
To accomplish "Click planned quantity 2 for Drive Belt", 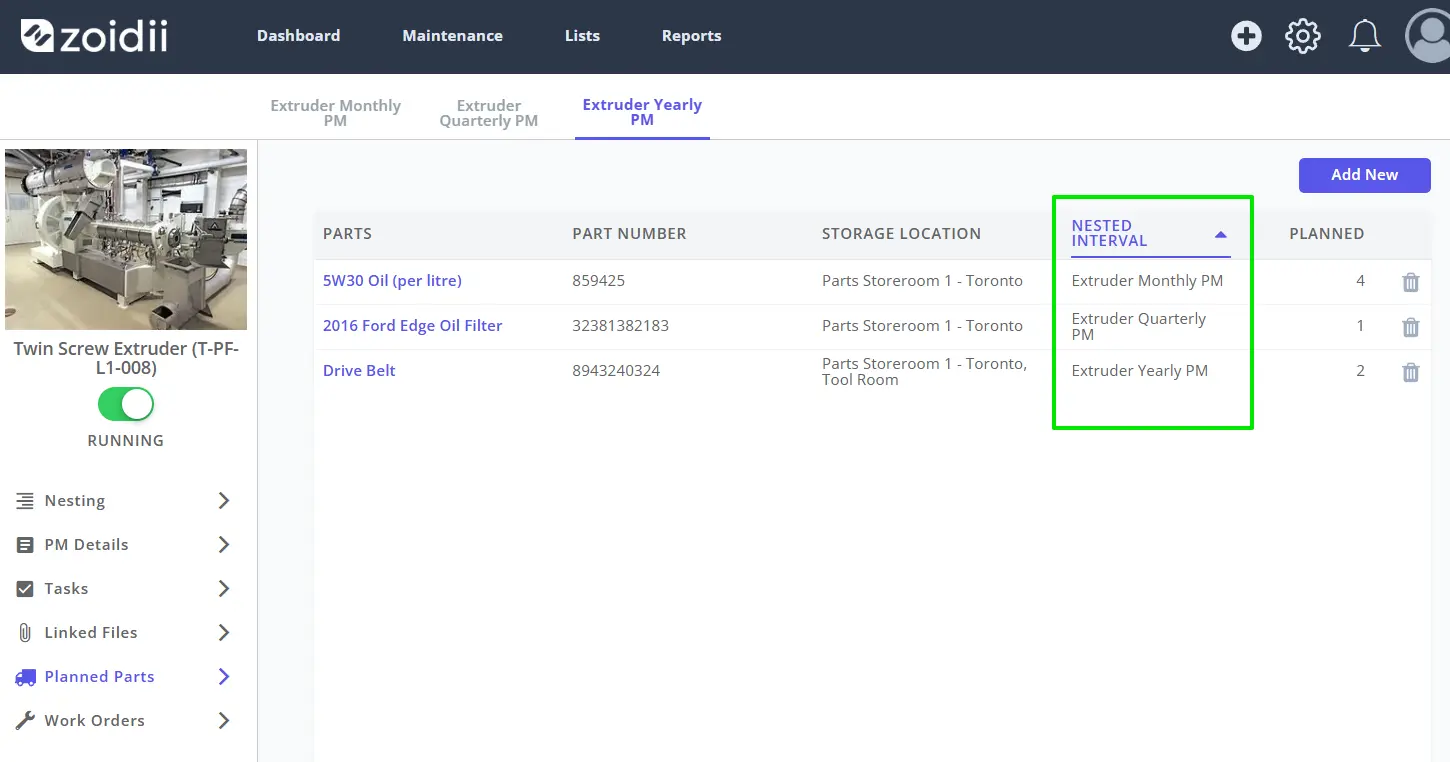I will point(1360,371).
